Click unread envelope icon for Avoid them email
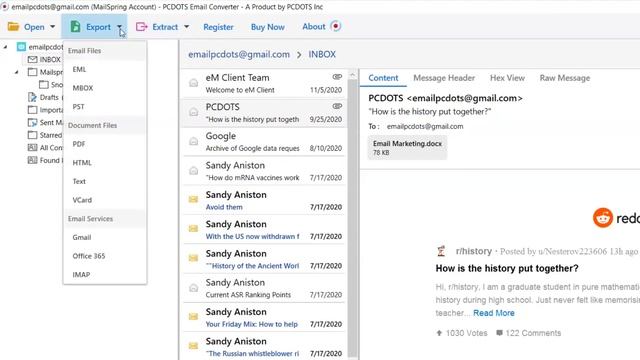Screen dimensions: 640x360 pos(193,200)
